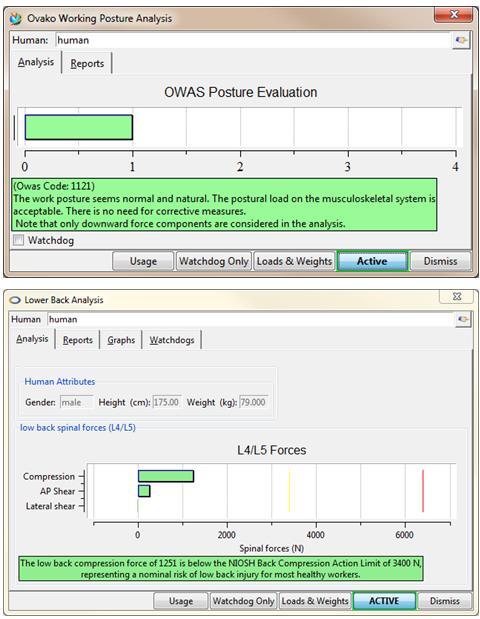
Task: Click Watchdog Only in Lower Back Analysis
Action: coord(243,601)
